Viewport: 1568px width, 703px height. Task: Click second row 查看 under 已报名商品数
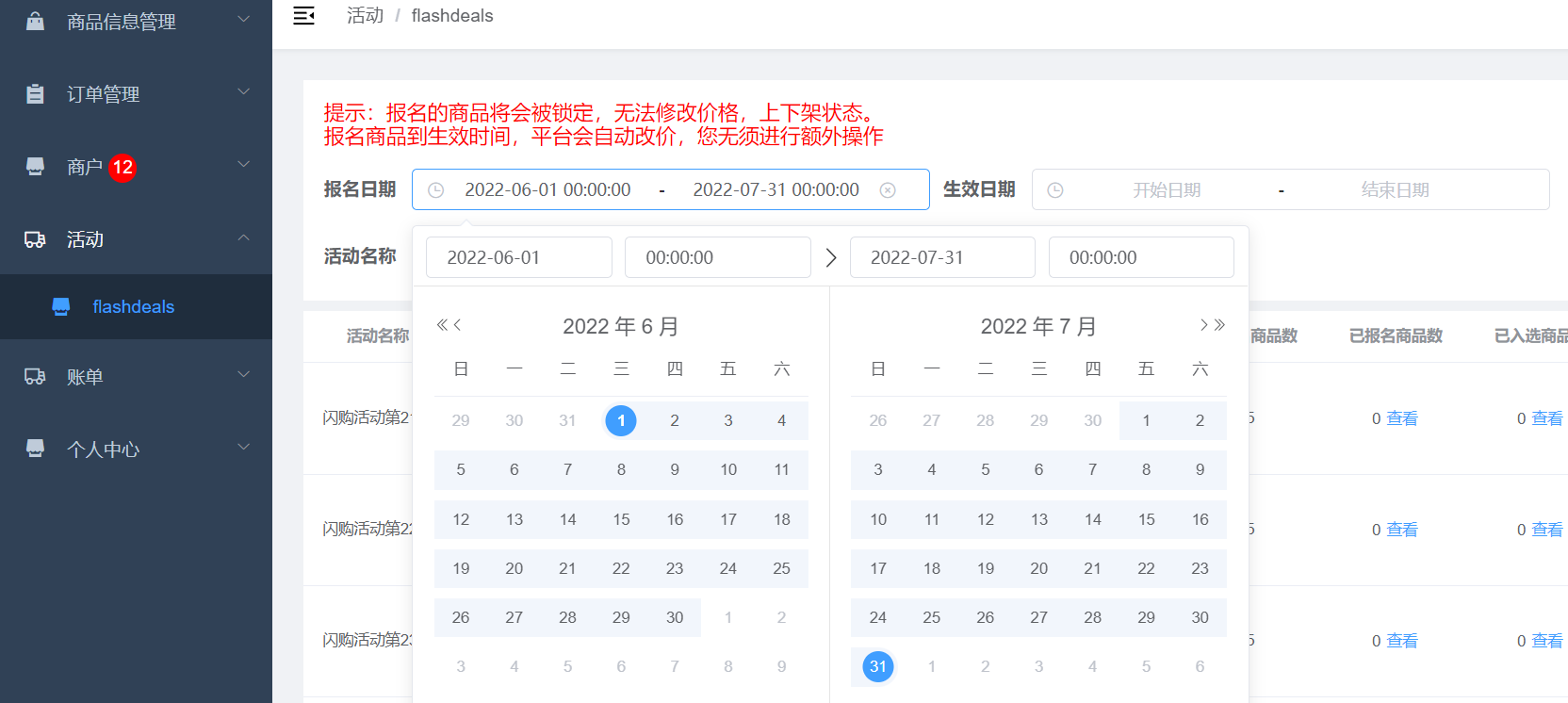click(x=1402, y=530)
